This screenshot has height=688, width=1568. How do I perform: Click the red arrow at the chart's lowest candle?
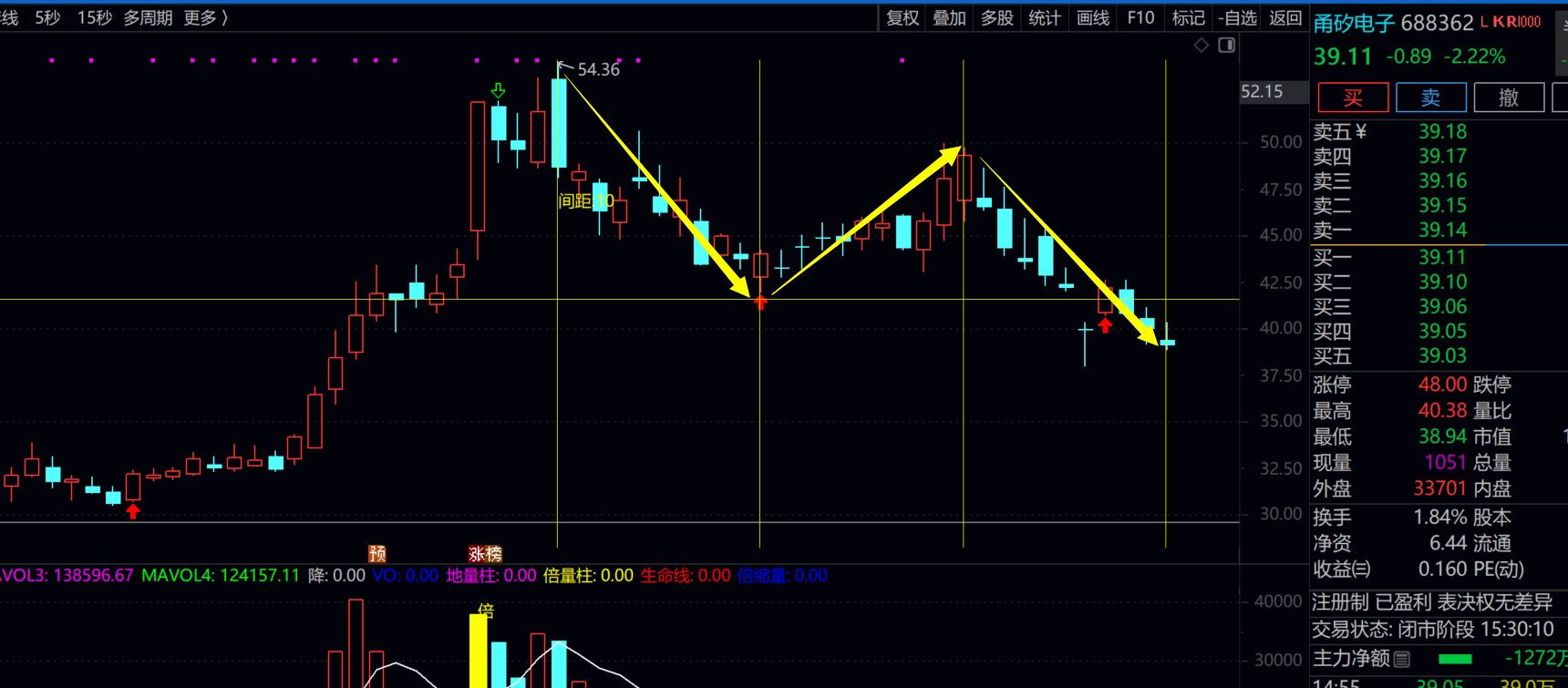coord(133,512)
